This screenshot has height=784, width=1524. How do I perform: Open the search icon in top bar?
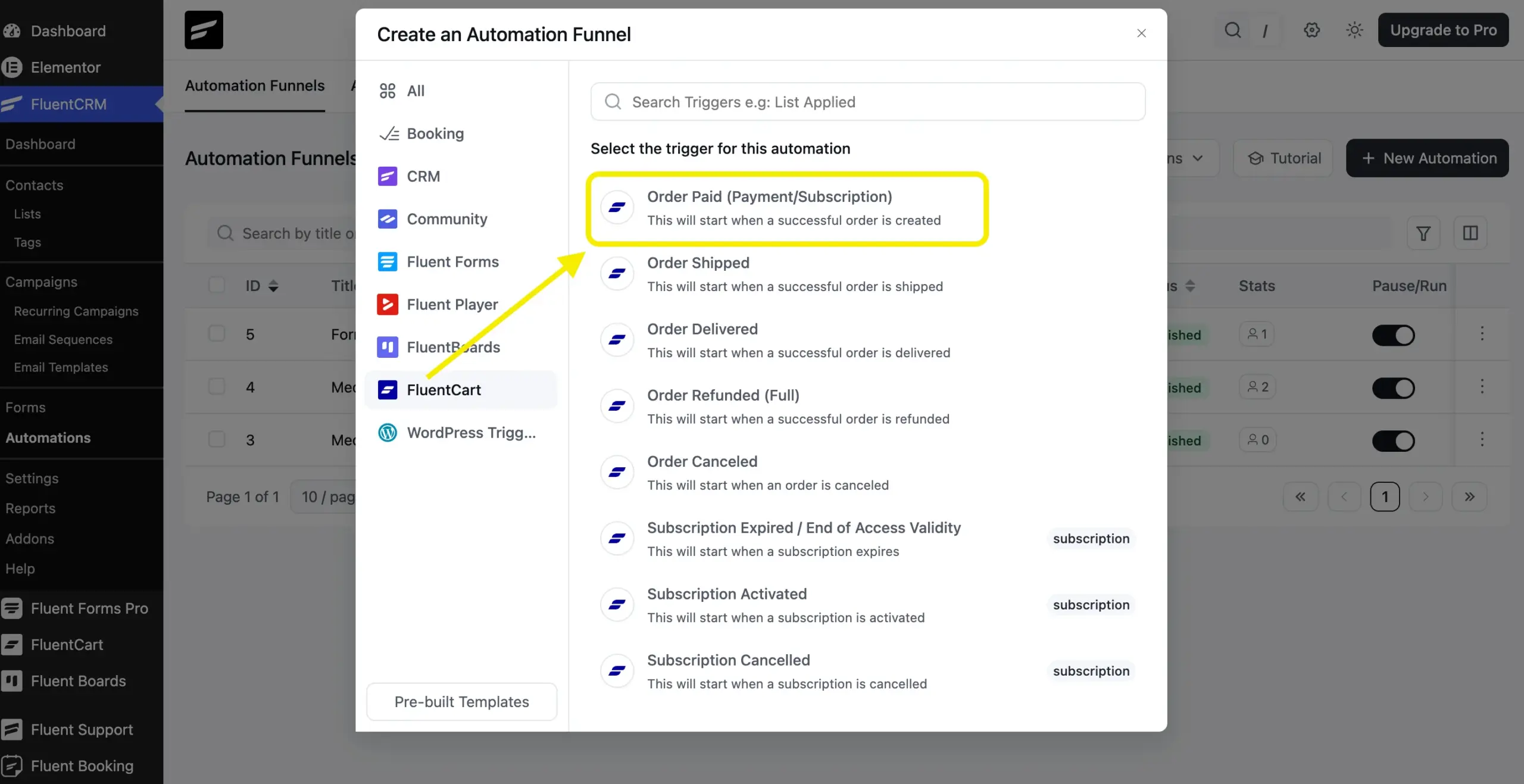pyautogui.click(x=1233, y=30)
